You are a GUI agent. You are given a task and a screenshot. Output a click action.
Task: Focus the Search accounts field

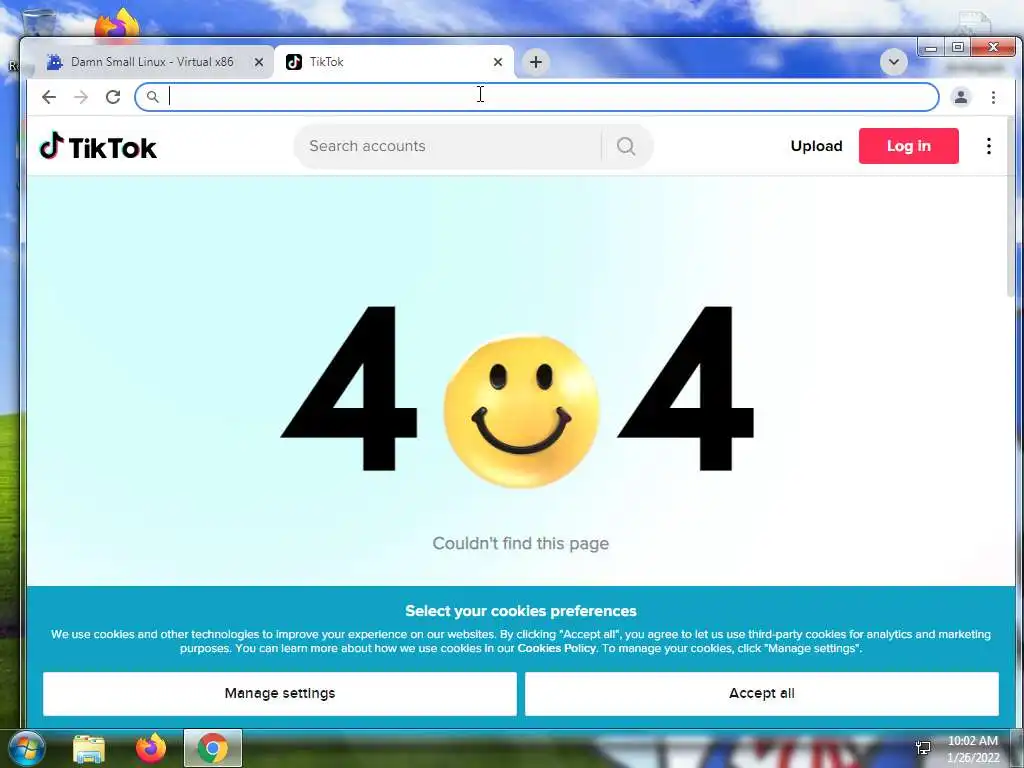click(447, 146)
